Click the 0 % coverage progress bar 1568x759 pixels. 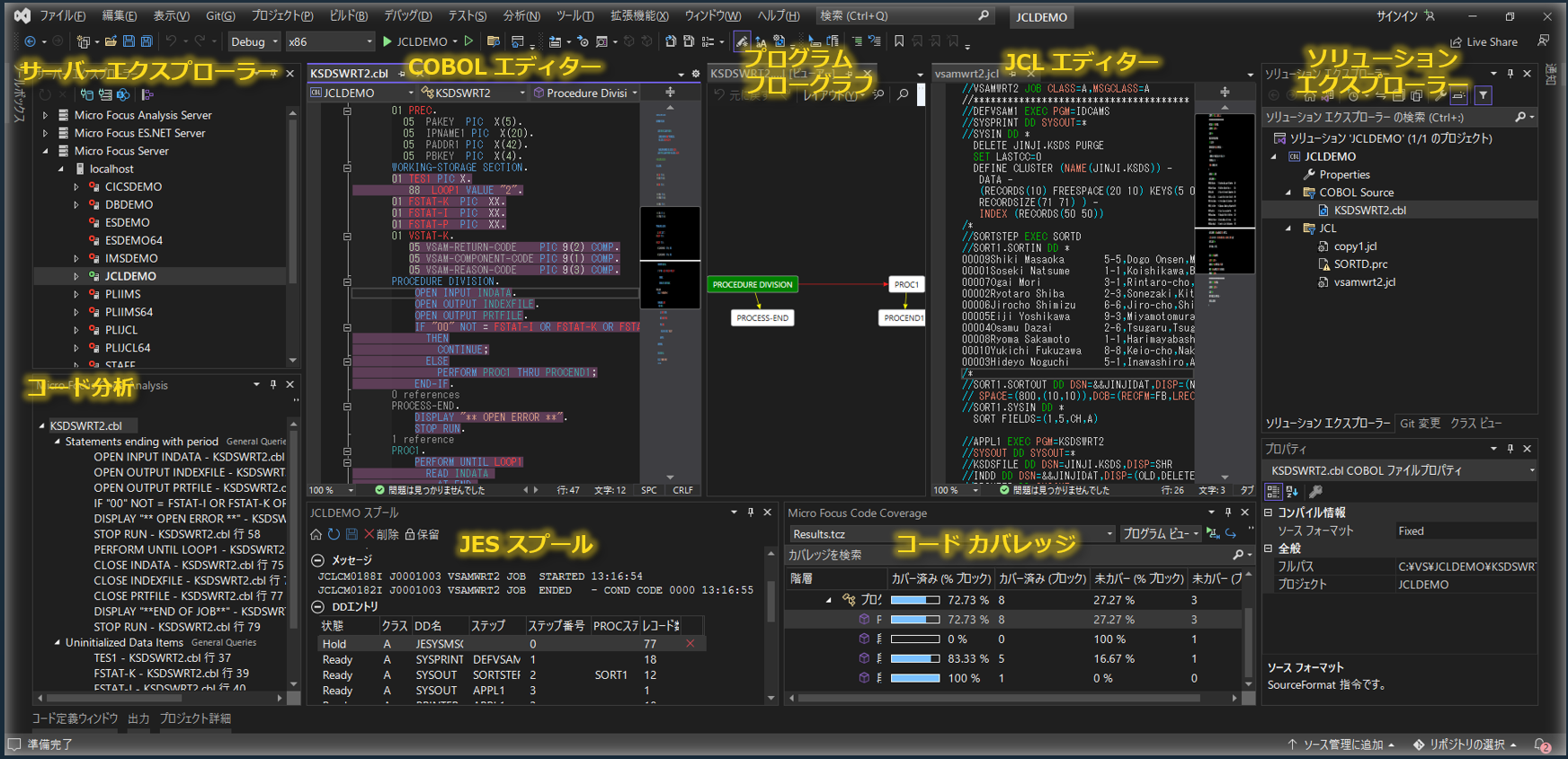click(x=915, y=638)
